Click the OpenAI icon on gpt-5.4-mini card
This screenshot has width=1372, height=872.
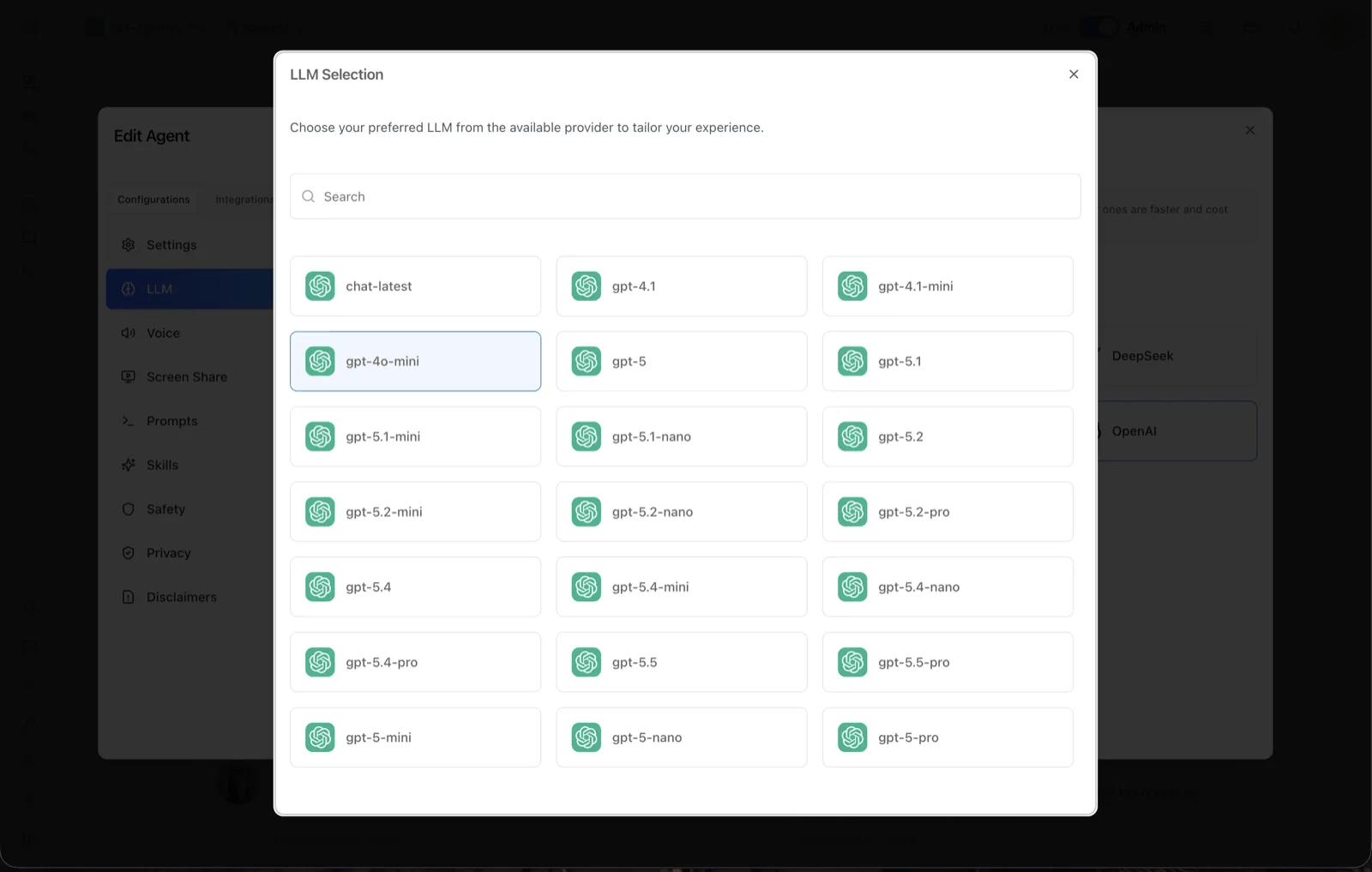point(587,587)
